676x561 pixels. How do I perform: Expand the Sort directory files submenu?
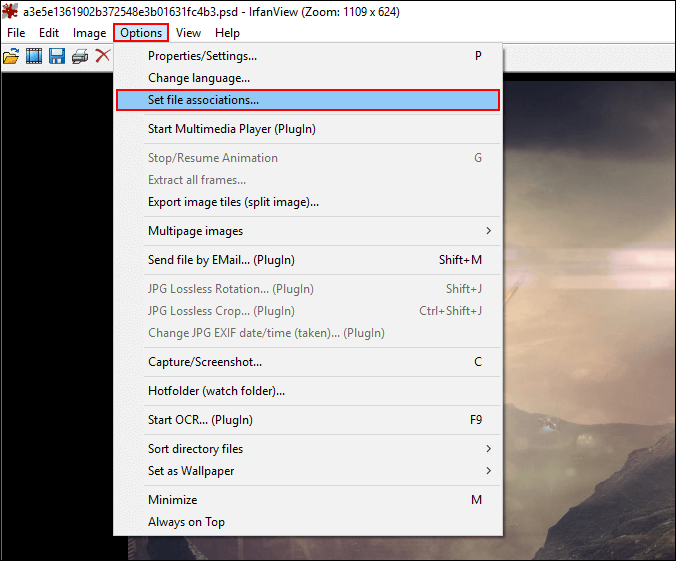308,449
